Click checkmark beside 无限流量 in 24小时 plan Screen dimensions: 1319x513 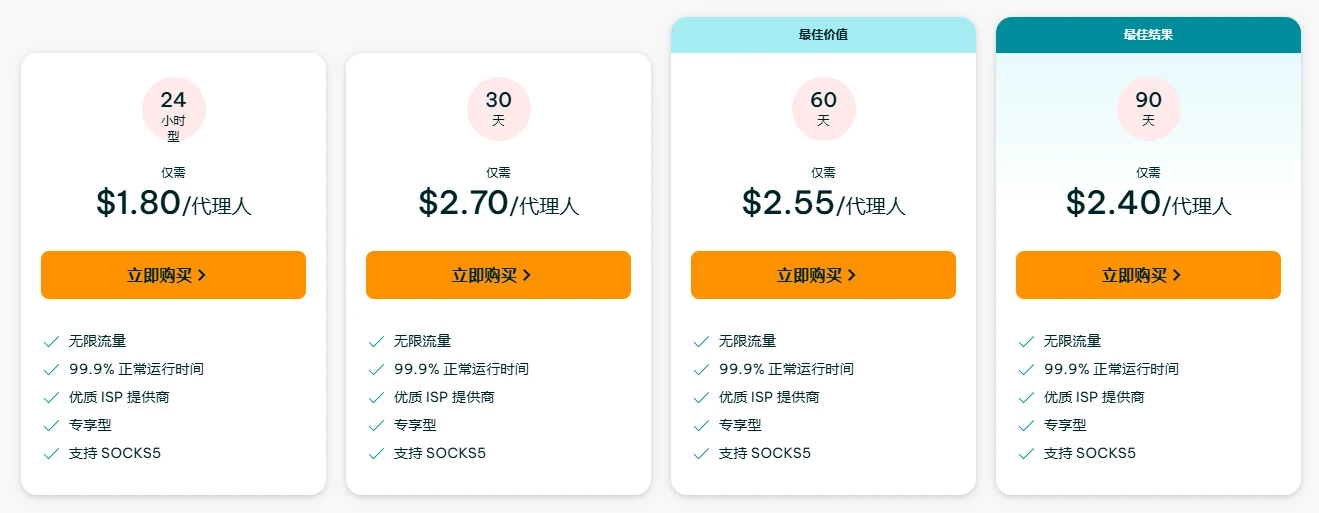coord(51,342)
